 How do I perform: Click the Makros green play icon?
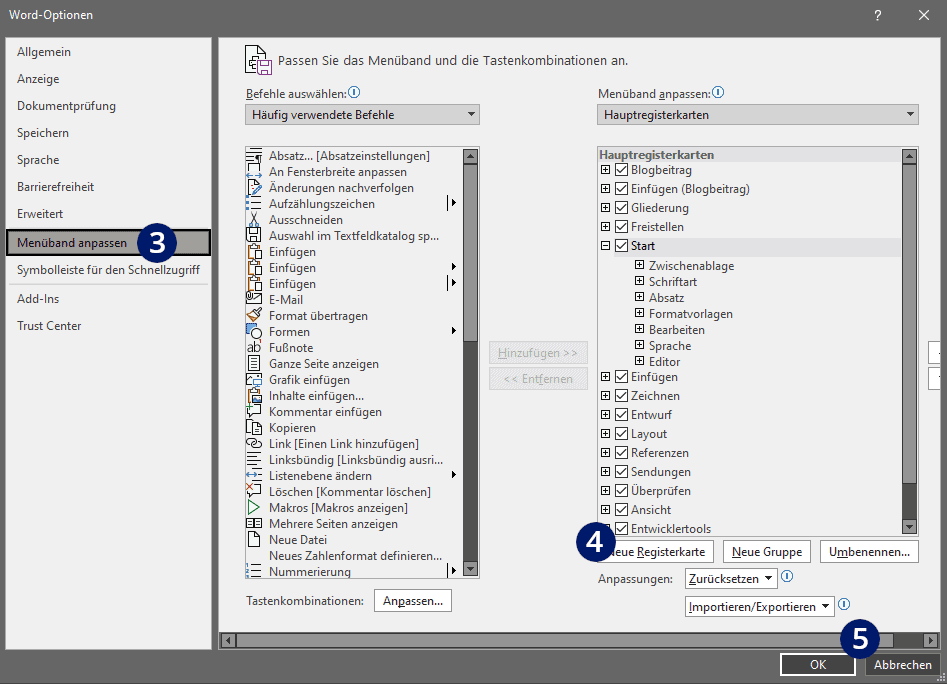pyautogui.click(x=254, y=508)
